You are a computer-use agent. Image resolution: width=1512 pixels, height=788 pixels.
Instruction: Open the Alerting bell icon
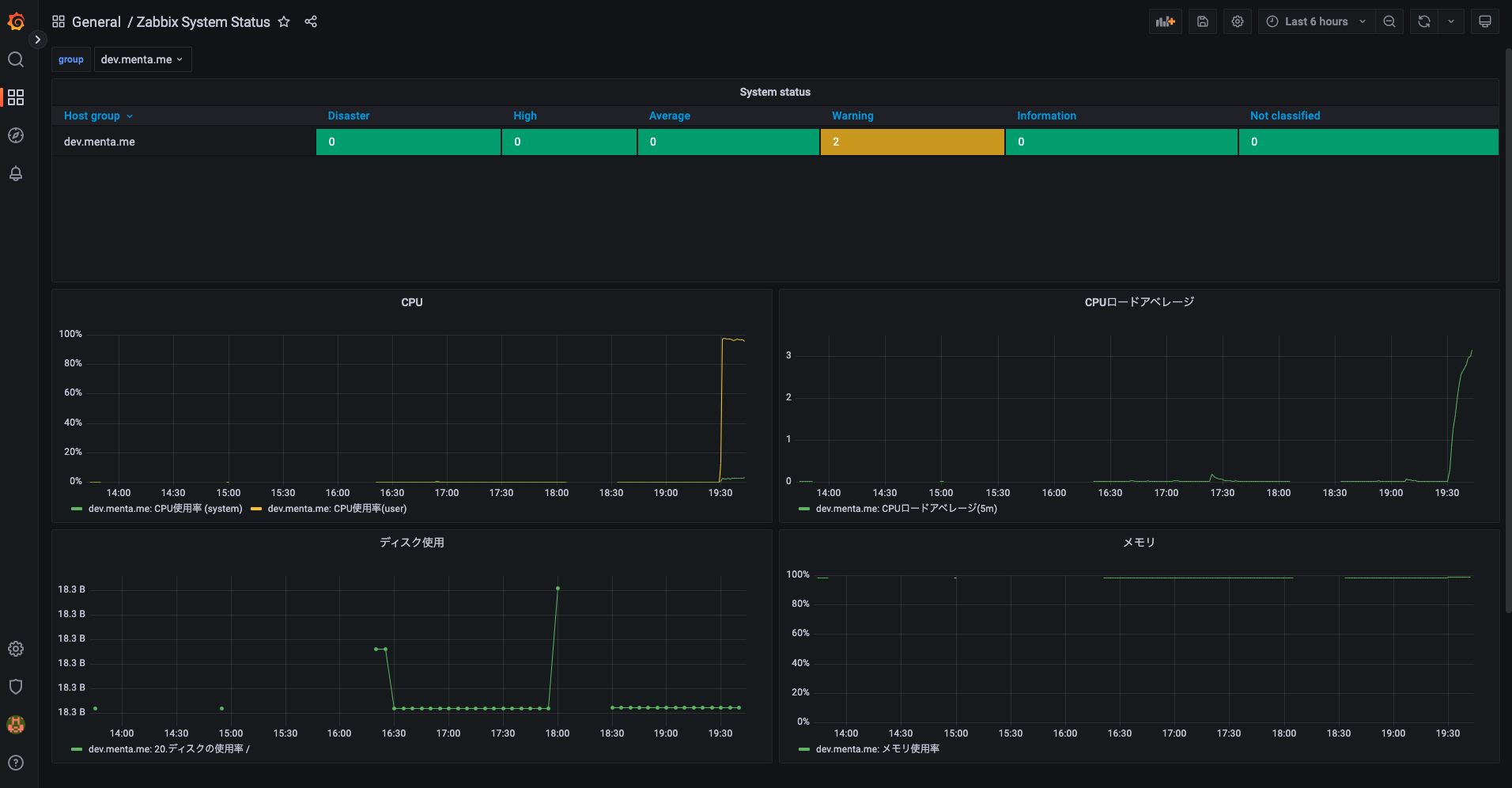coord(16,173)
